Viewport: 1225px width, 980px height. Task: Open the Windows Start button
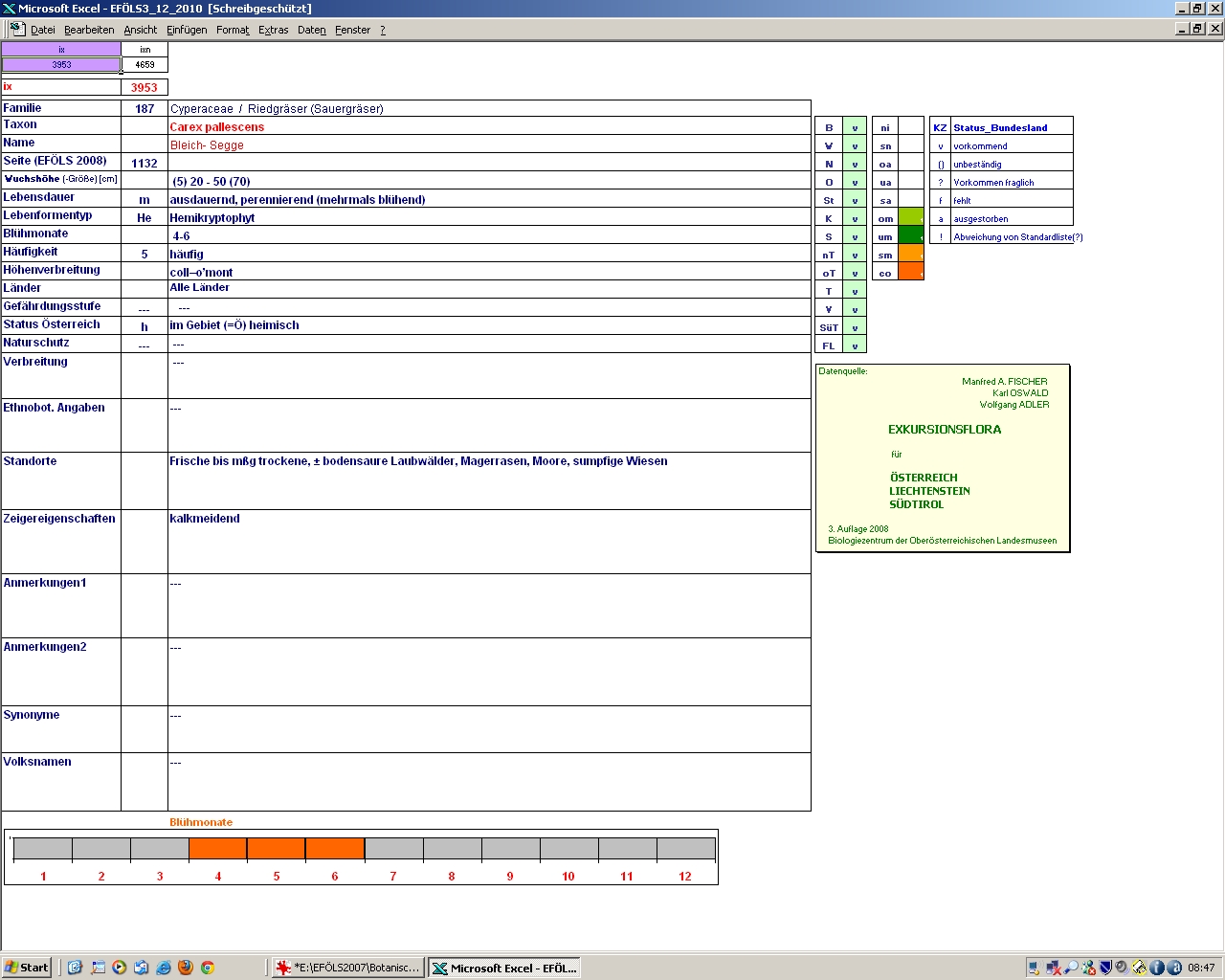click(27, 968)
